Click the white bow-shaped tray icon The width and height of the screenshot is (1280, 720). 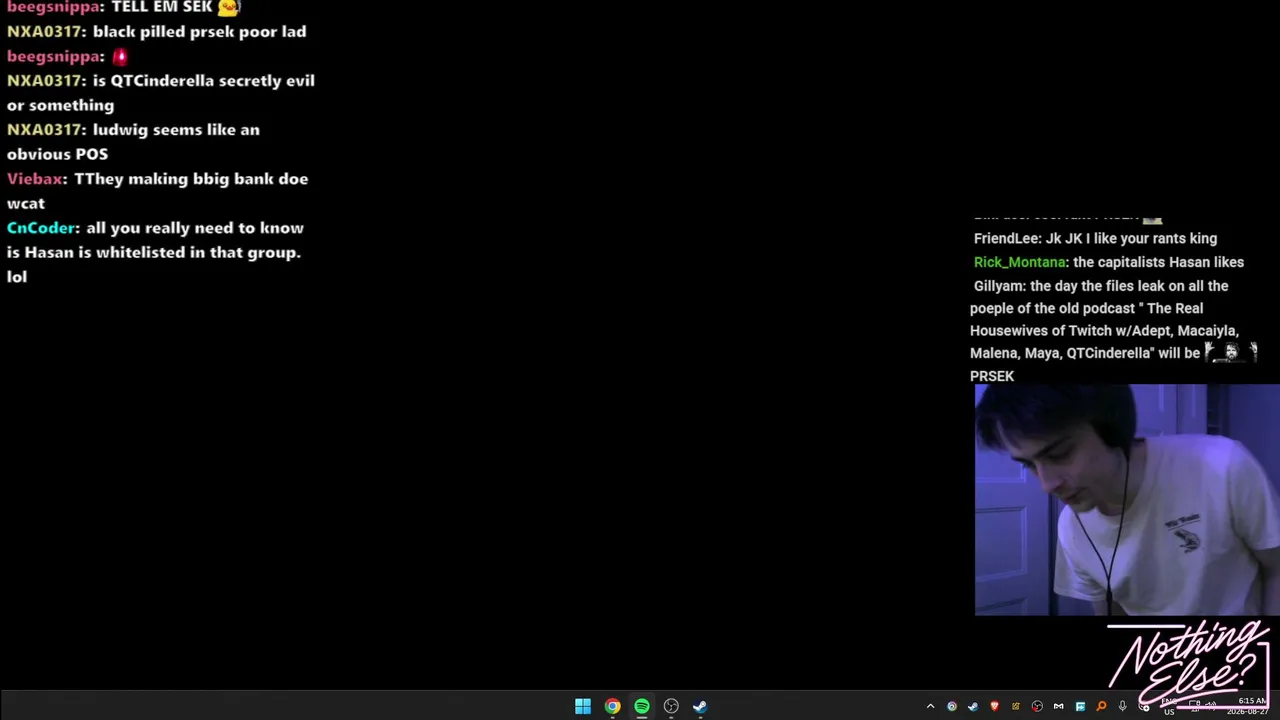(x=1058, y=706)
